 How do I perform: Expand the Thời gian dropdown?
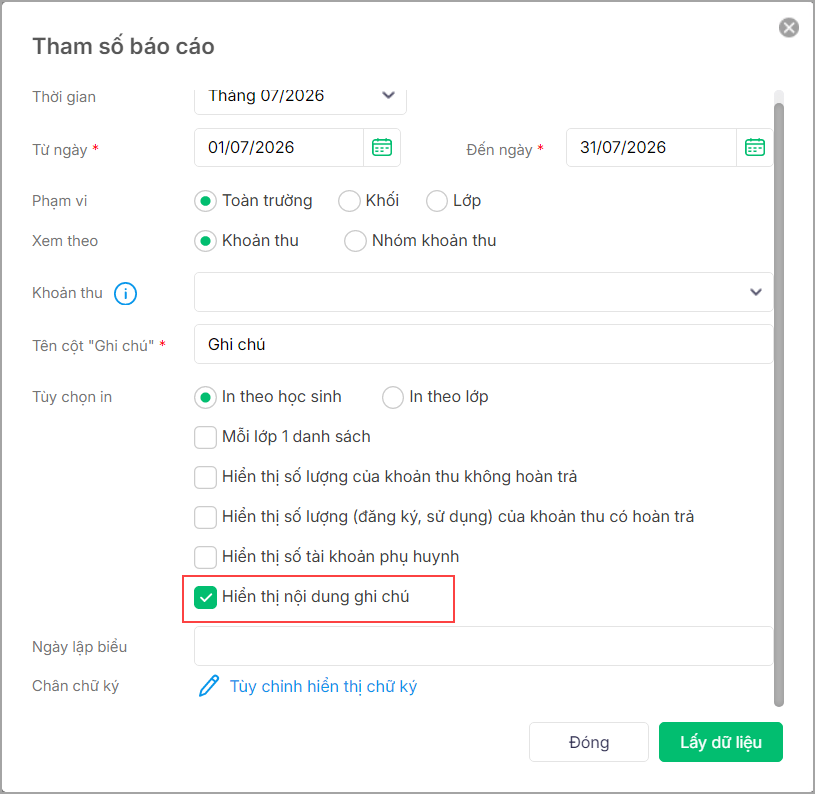[x=388, y=97]
